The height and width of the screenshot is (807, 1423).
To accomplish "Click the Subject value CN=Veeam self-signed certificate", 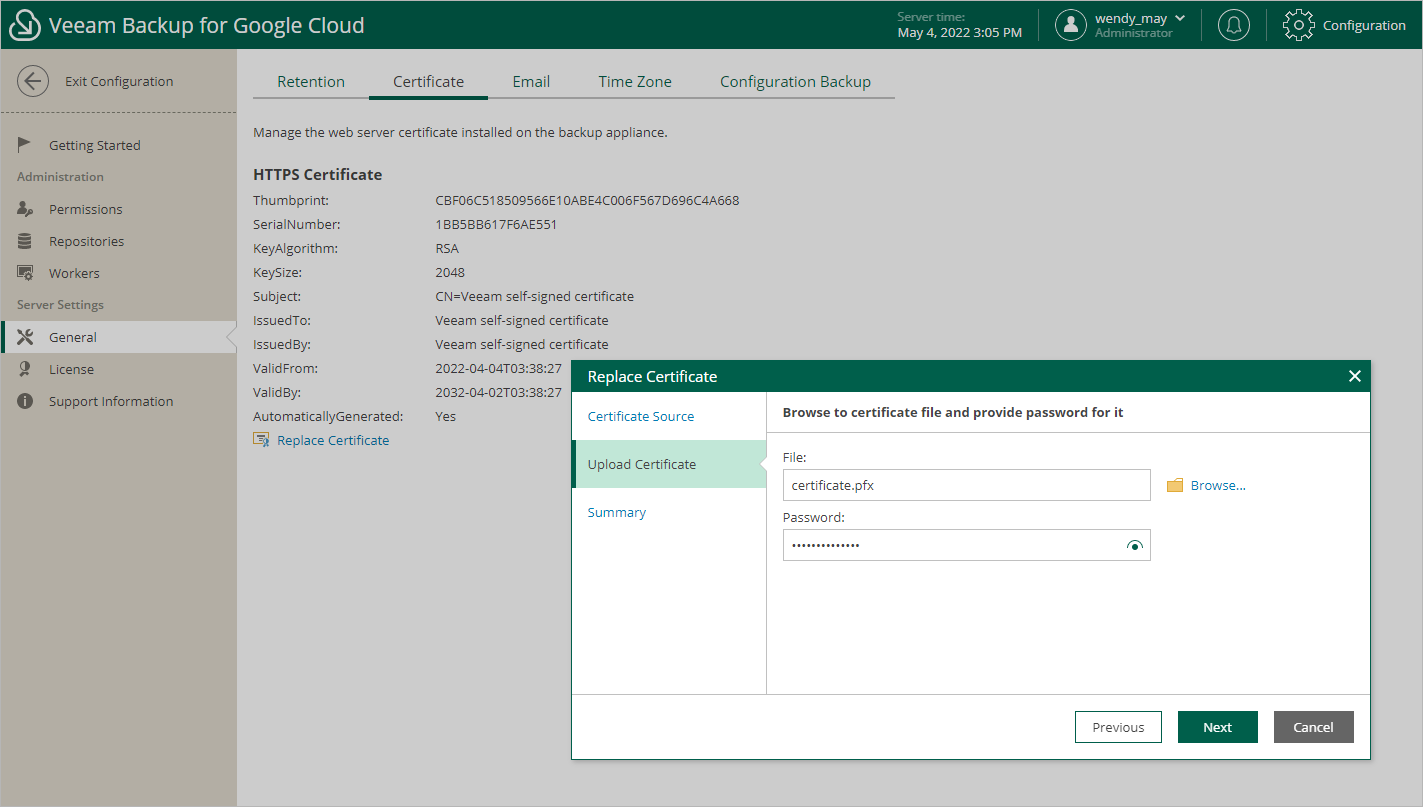I will [534, 296].
